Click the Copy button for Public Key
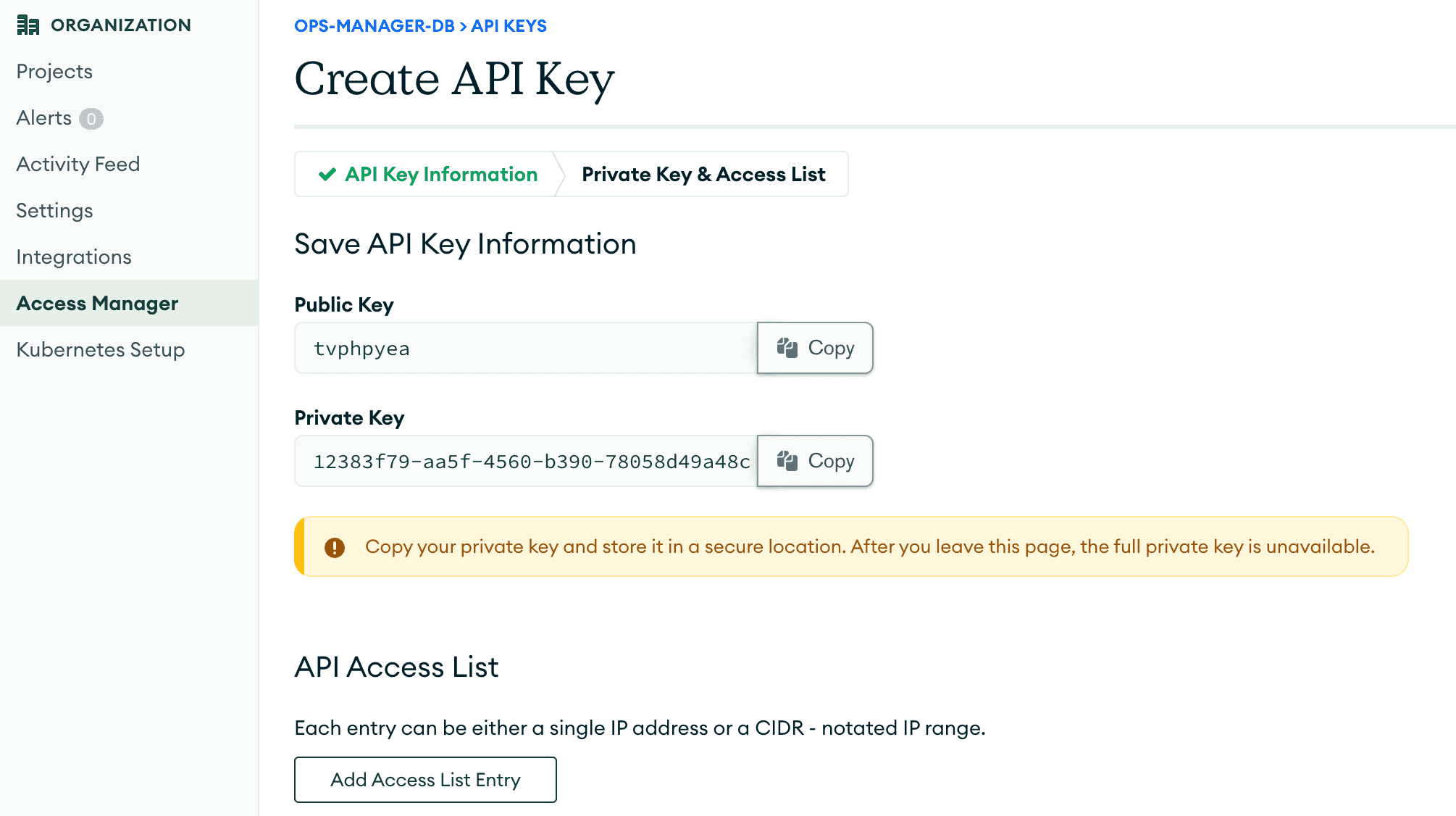This screenshot has width=1456, height=816. click(815, 347)
